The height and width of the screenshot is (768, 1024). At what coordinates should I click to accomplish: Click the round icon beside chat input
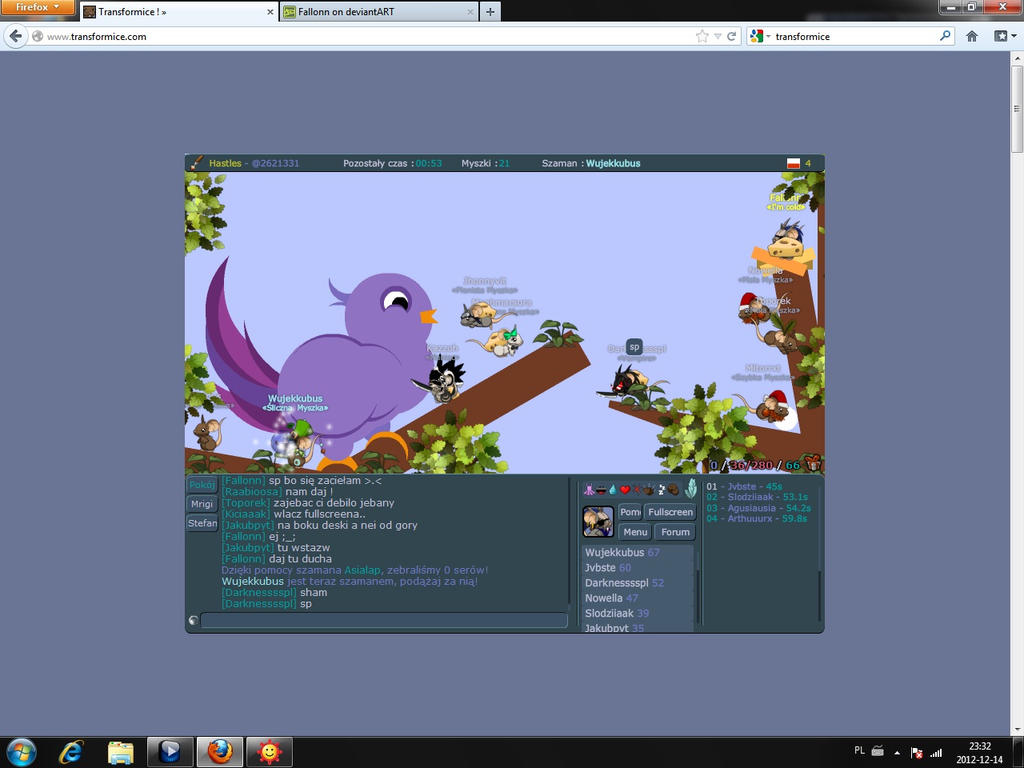pos(193,620)
